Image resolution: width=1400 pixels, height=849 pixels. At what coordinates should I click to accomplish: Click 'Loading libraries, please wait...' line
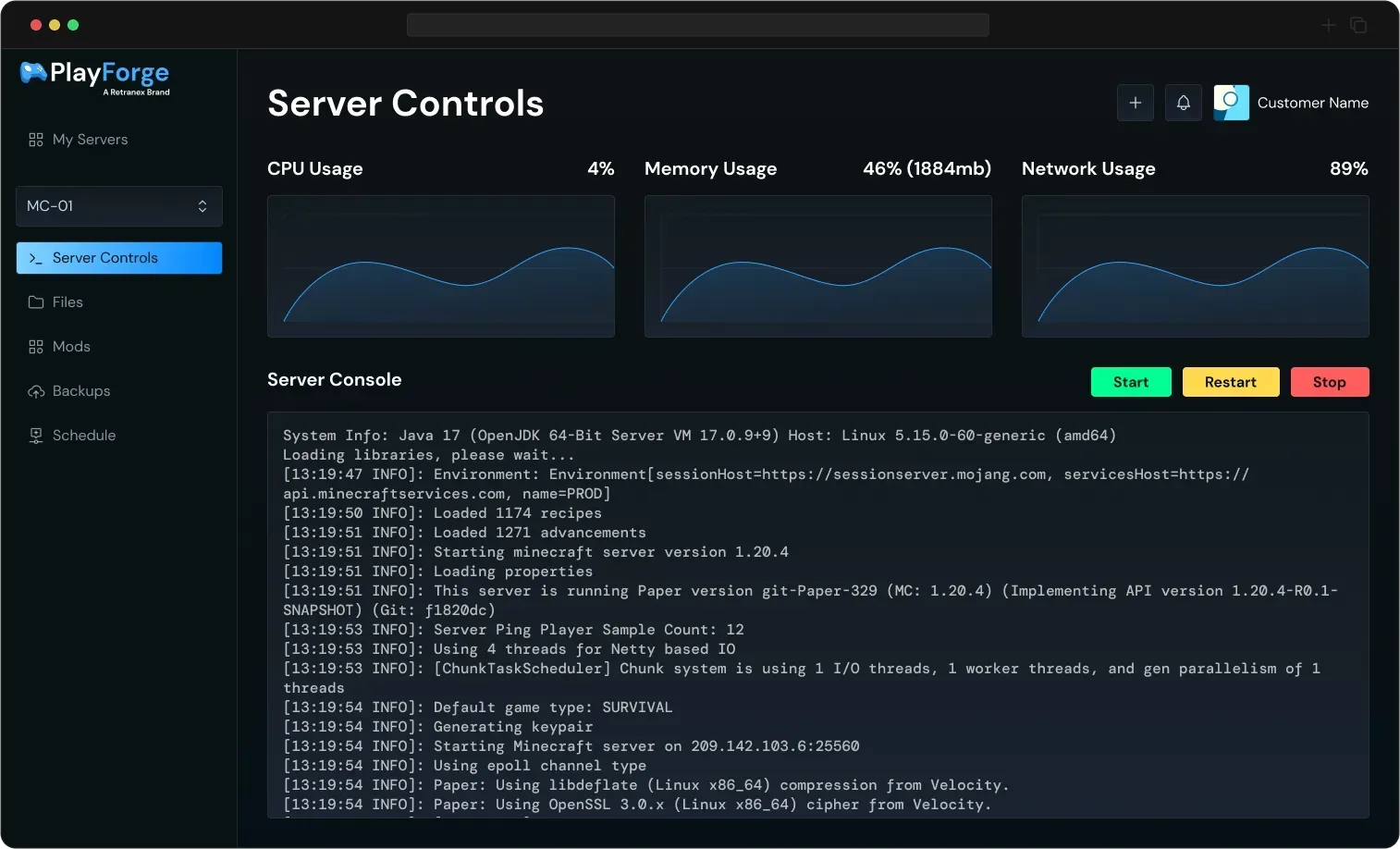point(429,455)
